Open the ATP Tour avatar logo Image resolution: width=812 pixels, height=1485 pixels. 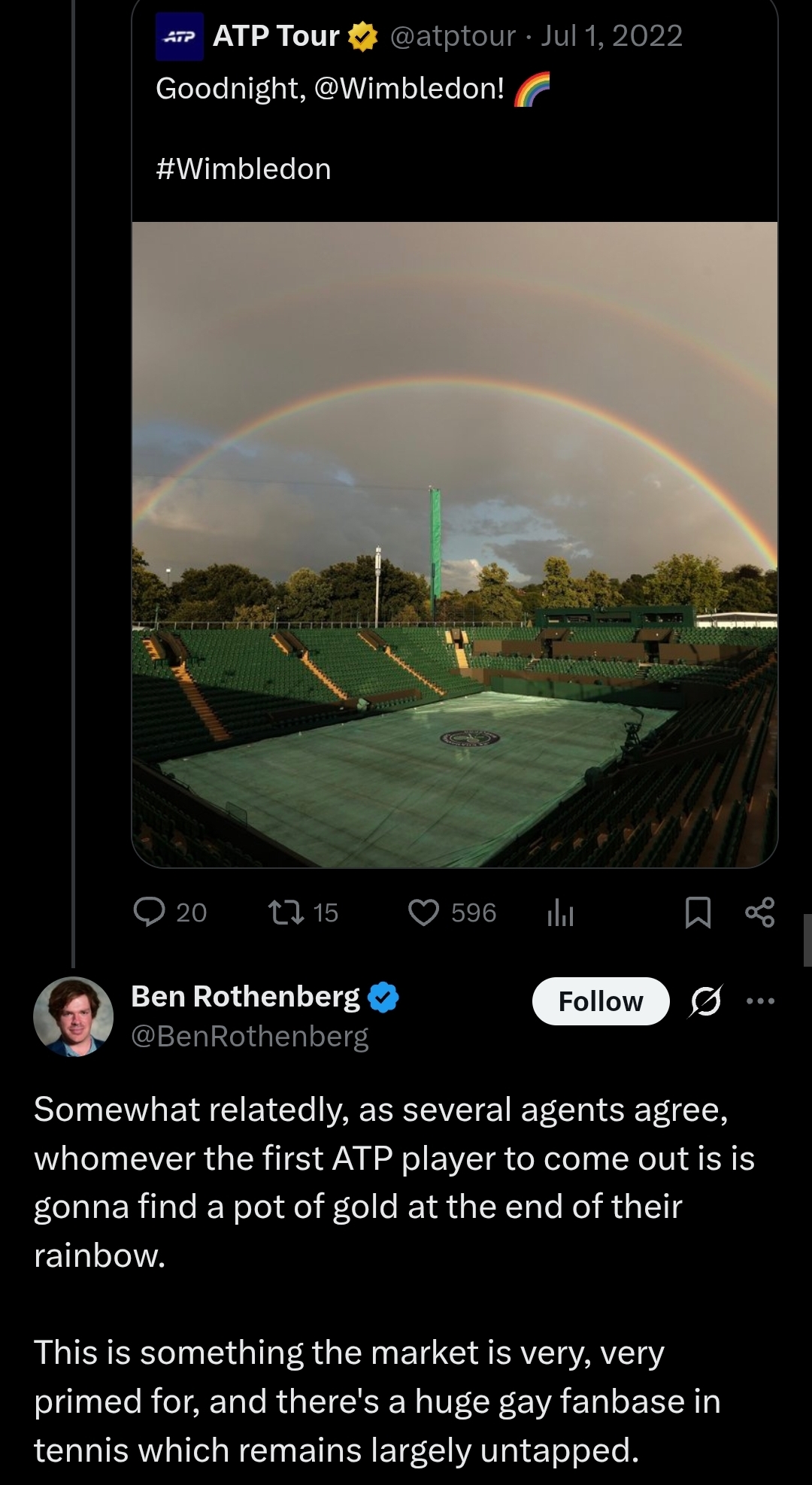180,36
